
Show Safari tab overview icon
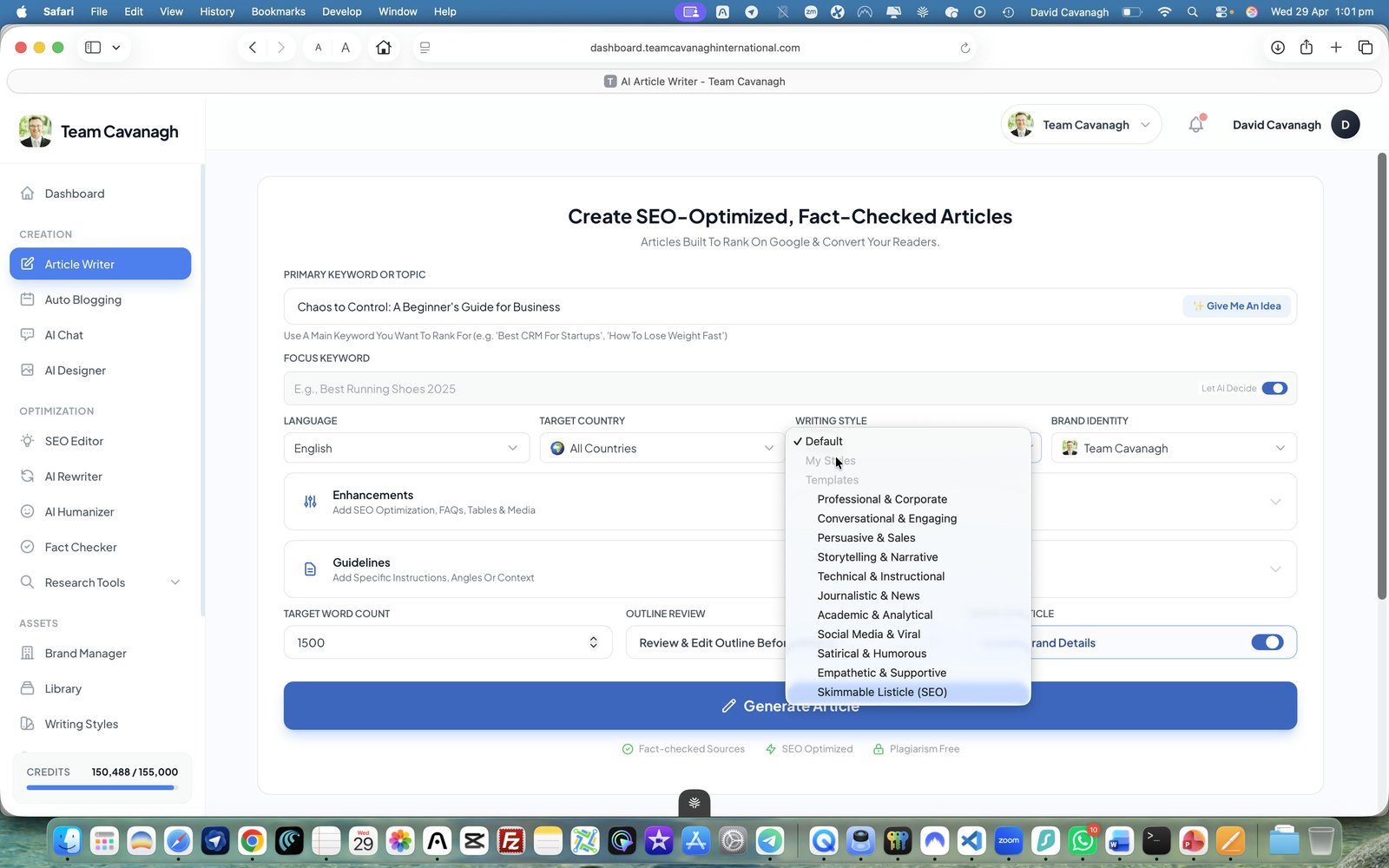[x=1366, y=48]
